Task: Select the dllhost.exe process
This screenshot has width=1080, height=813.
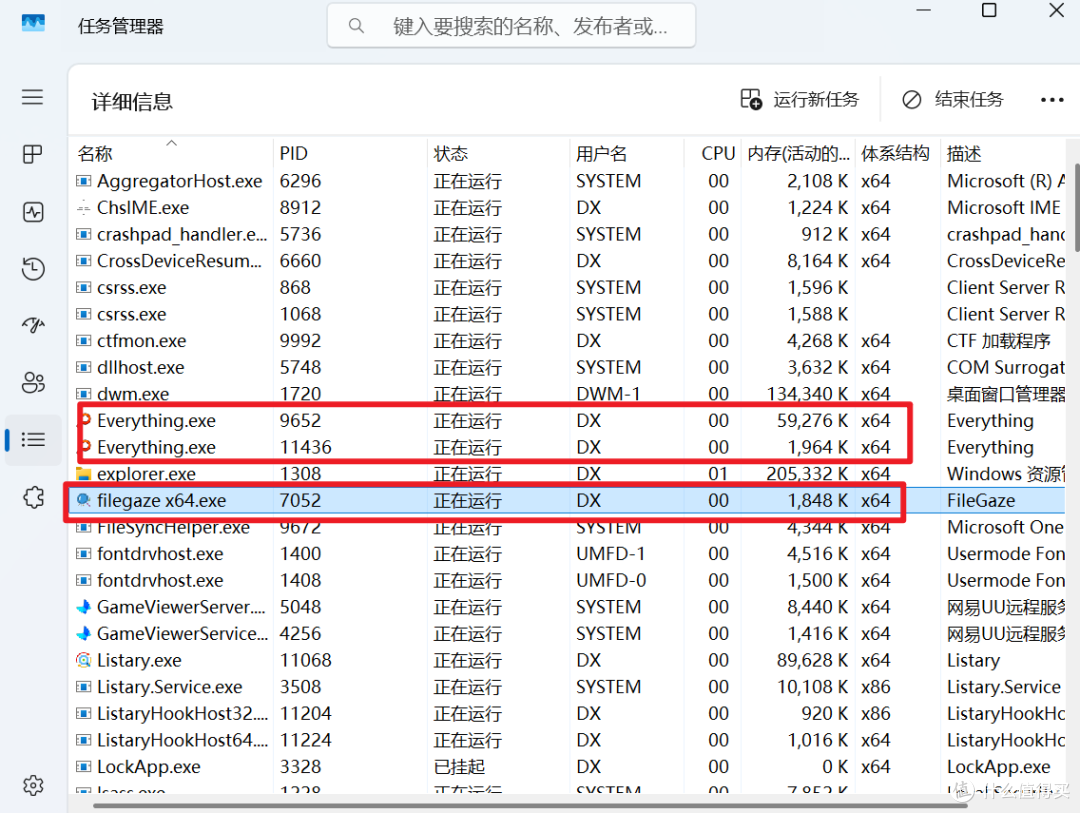Action: pos(568,367)
